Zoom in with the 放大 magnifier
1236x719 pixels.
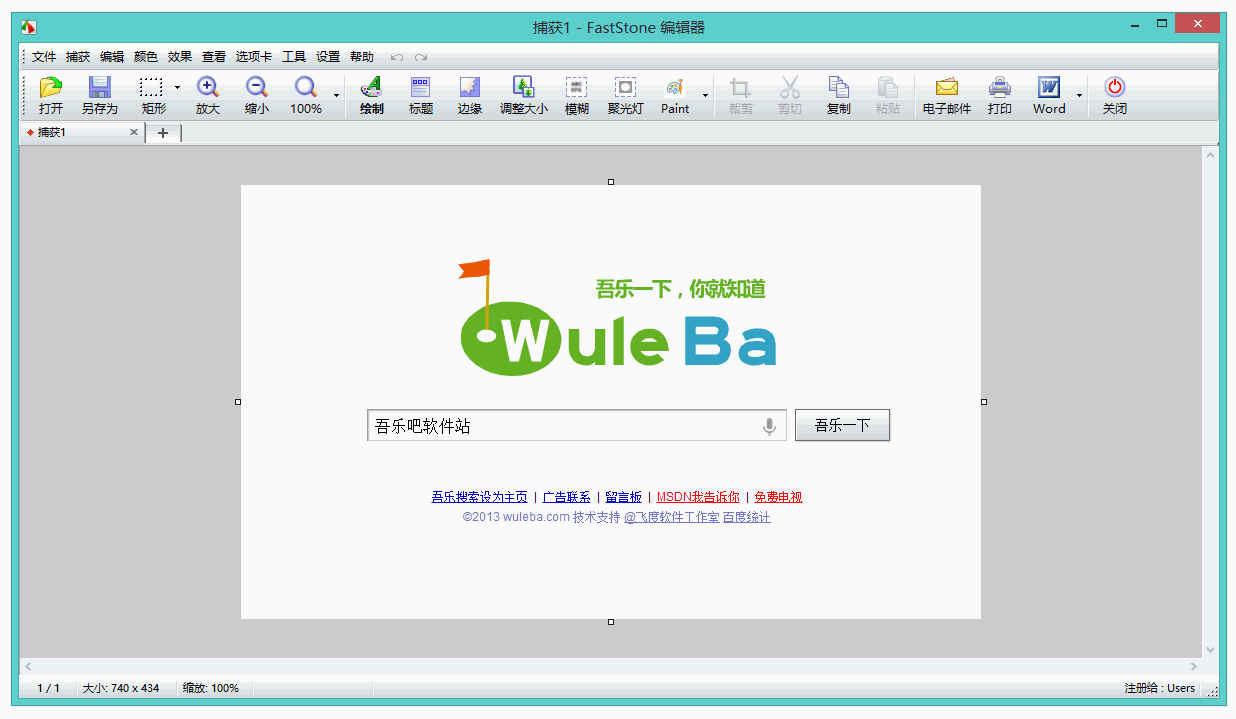208,88
